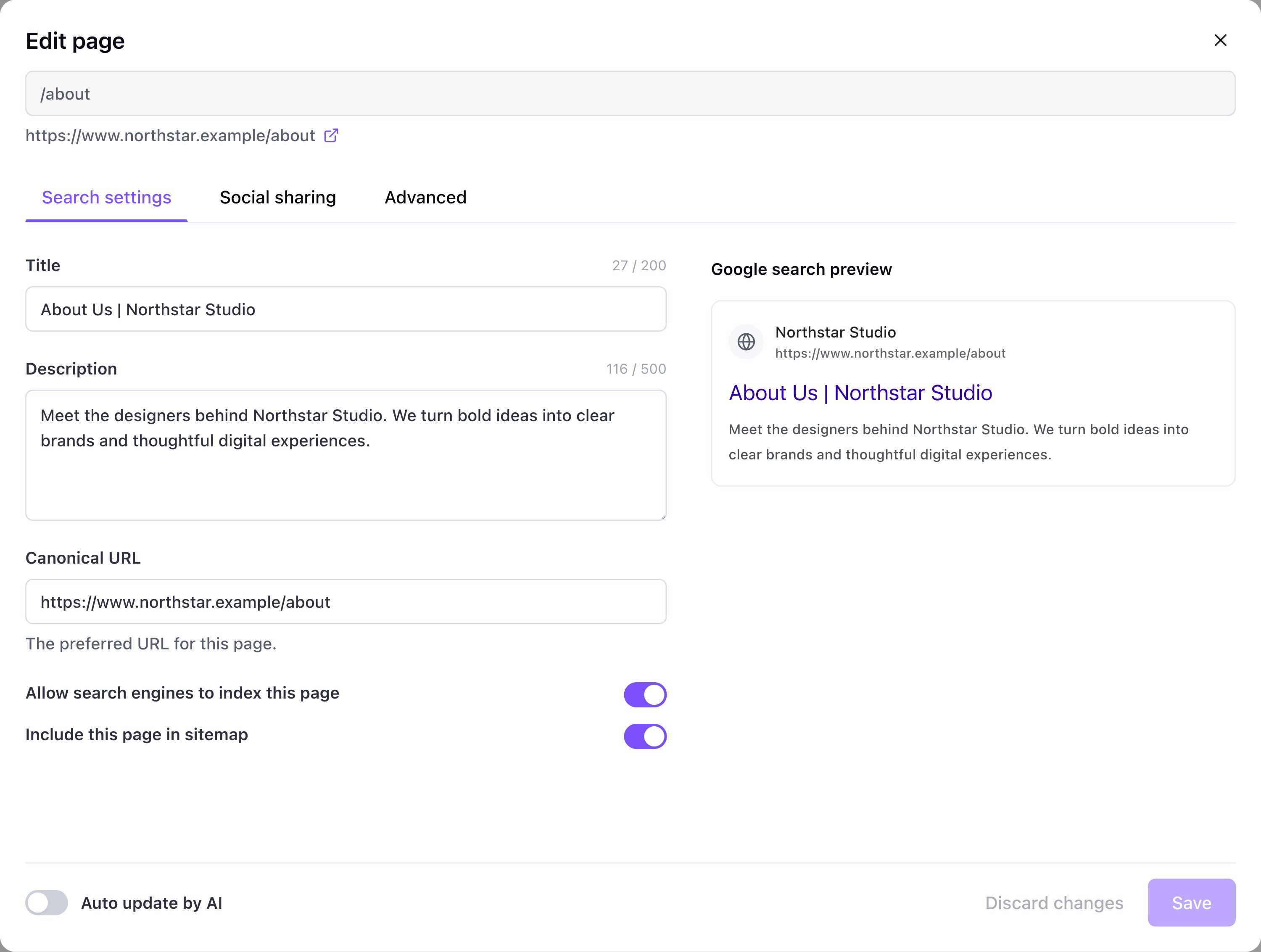Open the Advanced tab
Viewport: 1261px width, 952px height.
[425, 197]
